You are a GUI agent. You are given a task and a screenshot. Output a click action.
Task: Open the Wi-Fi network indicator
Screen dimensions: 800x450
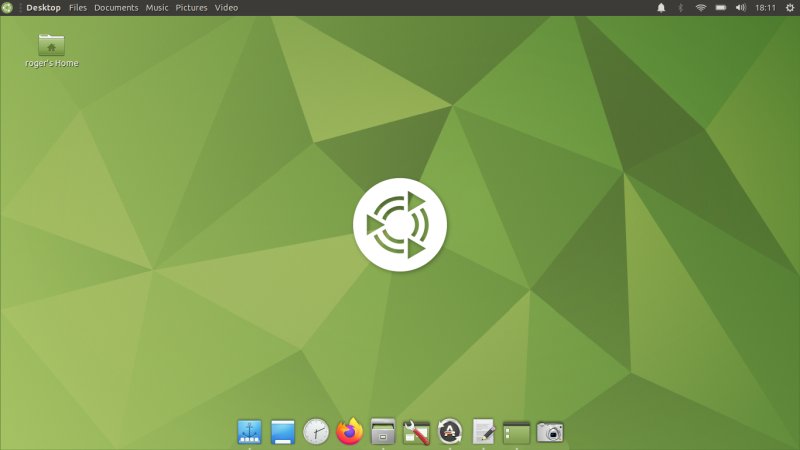coord(701,8)
